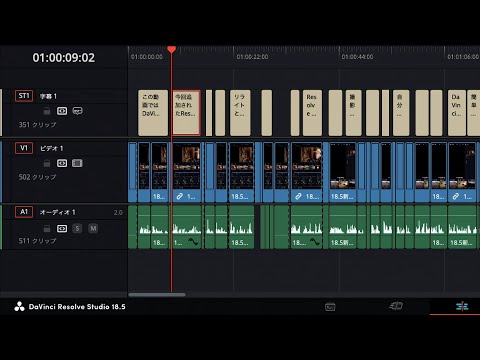Select the ST1 track destination button
Viewport: 480px width, 360px height.
pyautogui.click(x=24, y=96)
